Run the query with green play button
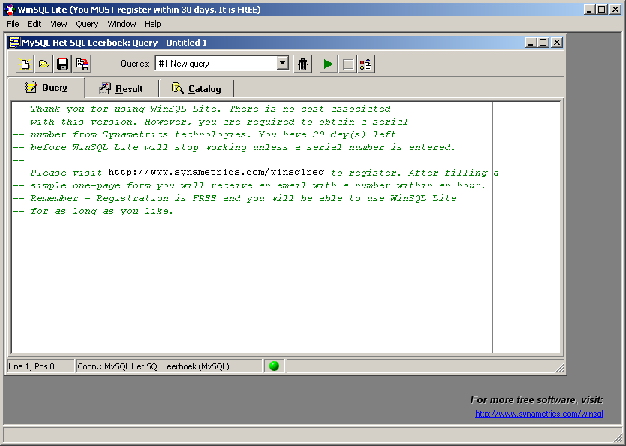626x446 pixels. point(328,64)
